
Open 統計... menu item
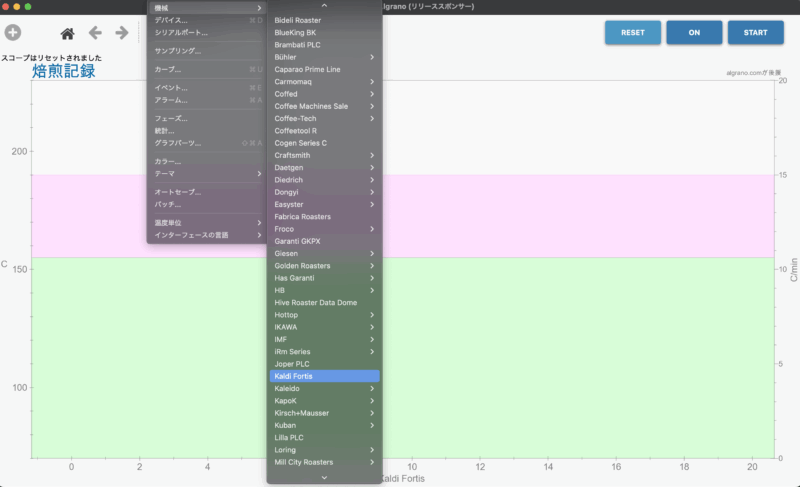click(207, 131)
